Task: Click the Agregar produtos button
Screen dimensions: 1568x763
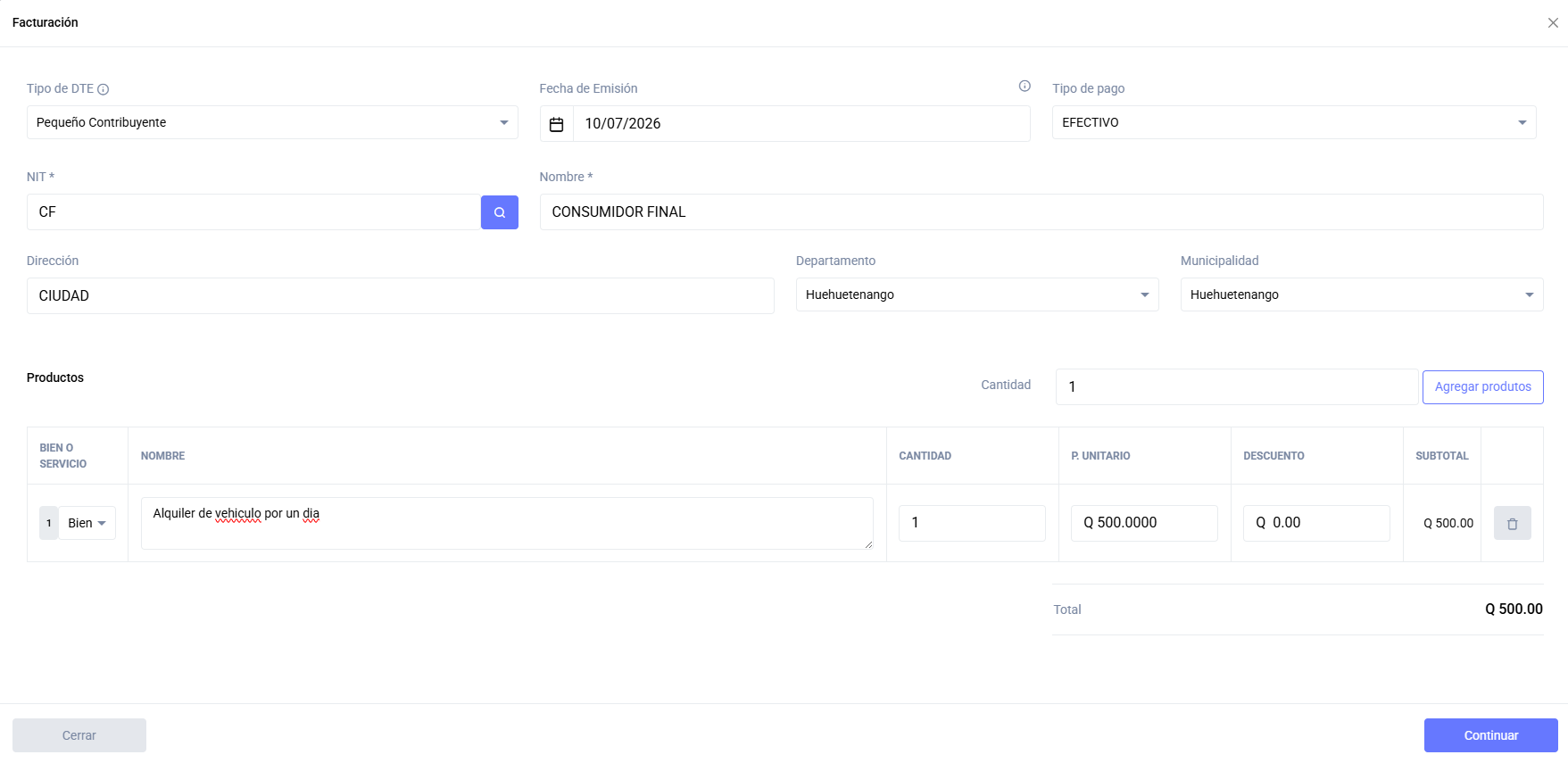Action: click(x=1482, y=387)
